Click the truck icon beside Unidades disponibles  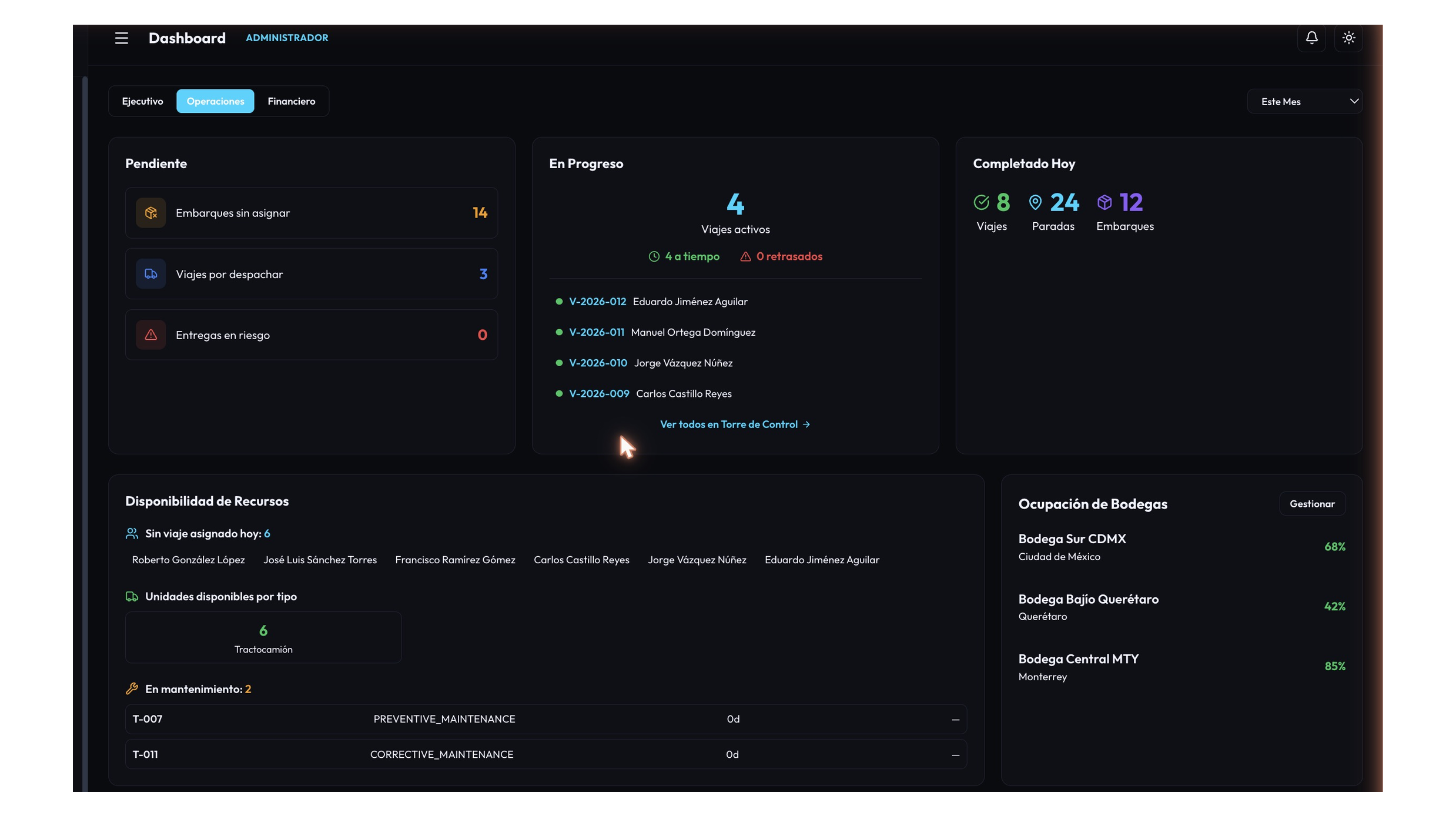pos(132,596)
